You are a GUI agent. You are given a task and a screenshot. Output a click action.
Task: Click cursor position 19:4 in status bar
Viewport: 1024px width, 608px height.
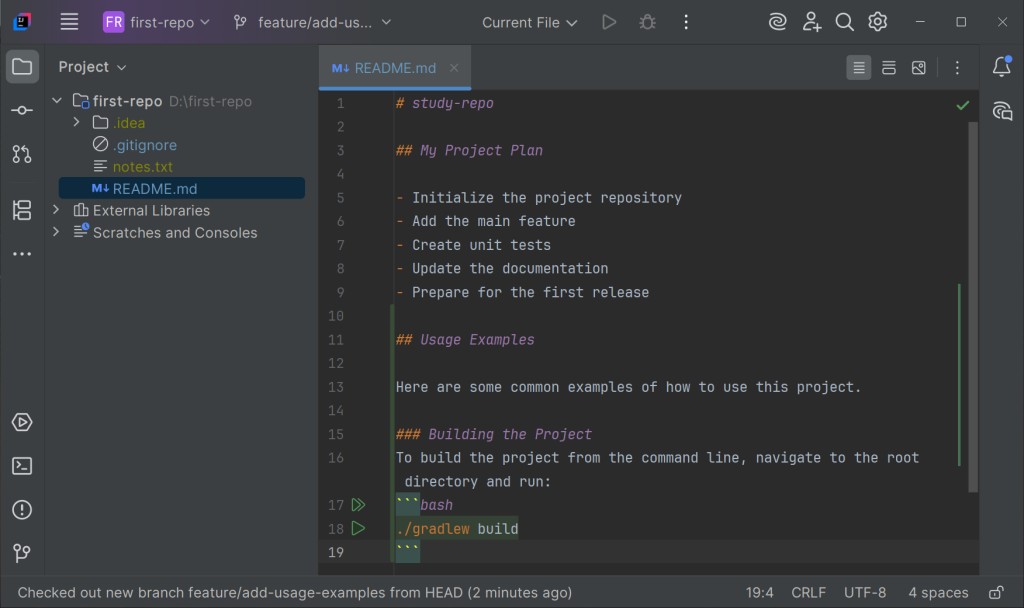(x=760, y=592)
